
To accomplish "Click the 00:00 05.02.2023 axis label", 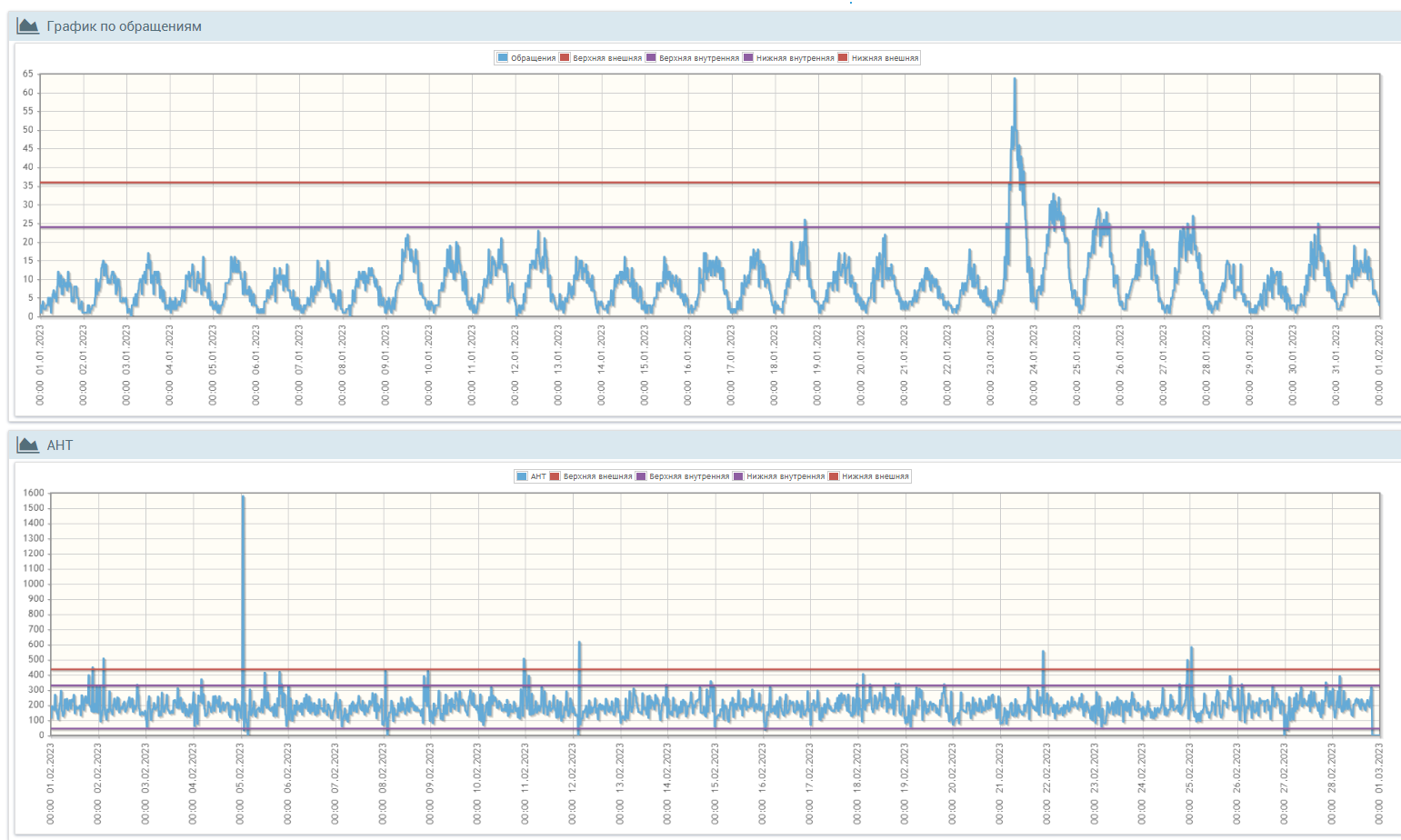I will pos(240,784).
